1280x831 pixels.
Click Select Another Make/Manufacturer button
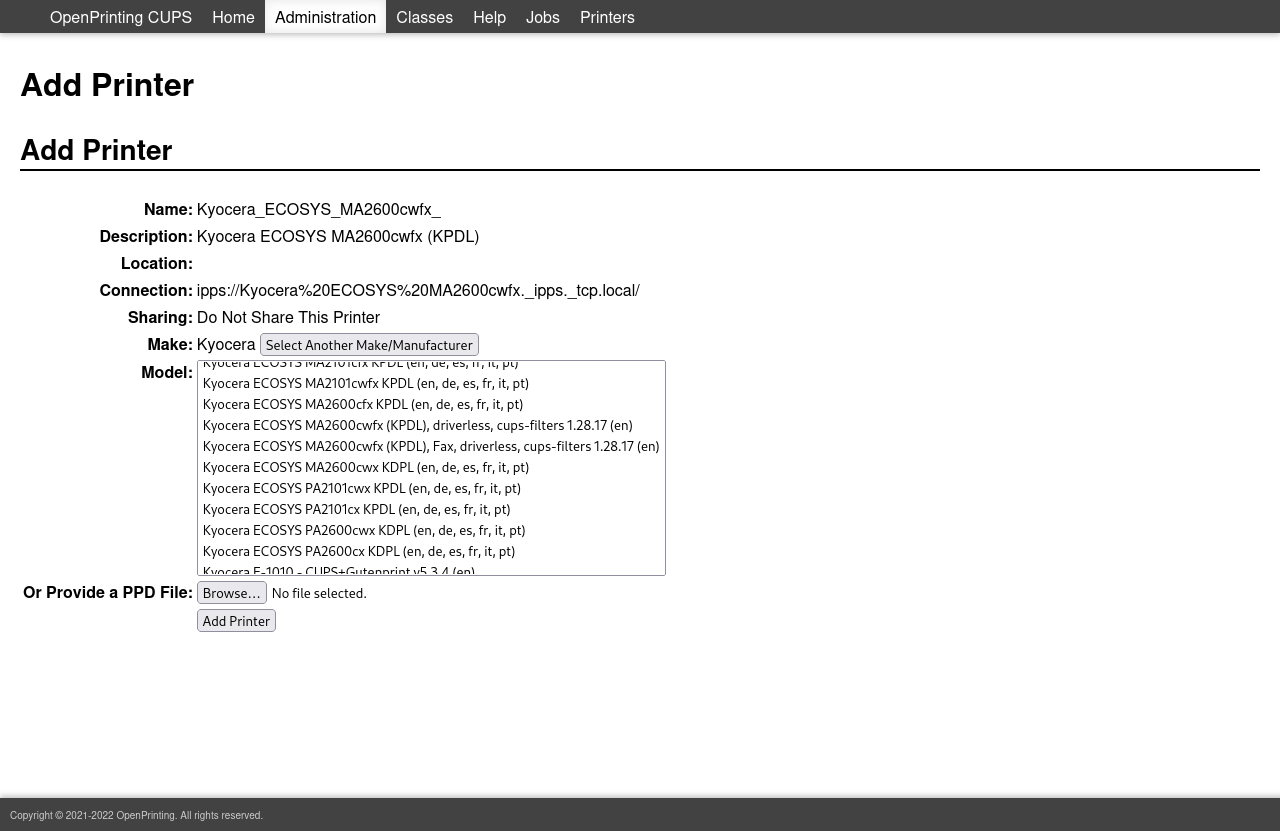pyautogui.click(x=369, y=345)
